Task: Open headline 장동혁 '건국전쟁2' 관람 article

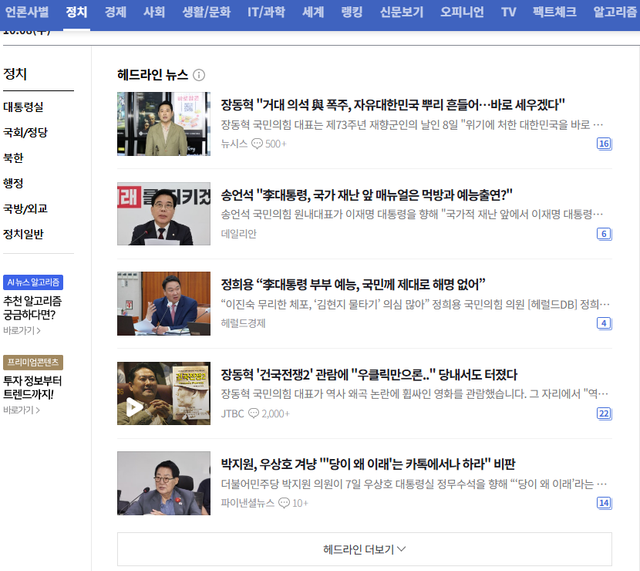Action: pos(369,374)
